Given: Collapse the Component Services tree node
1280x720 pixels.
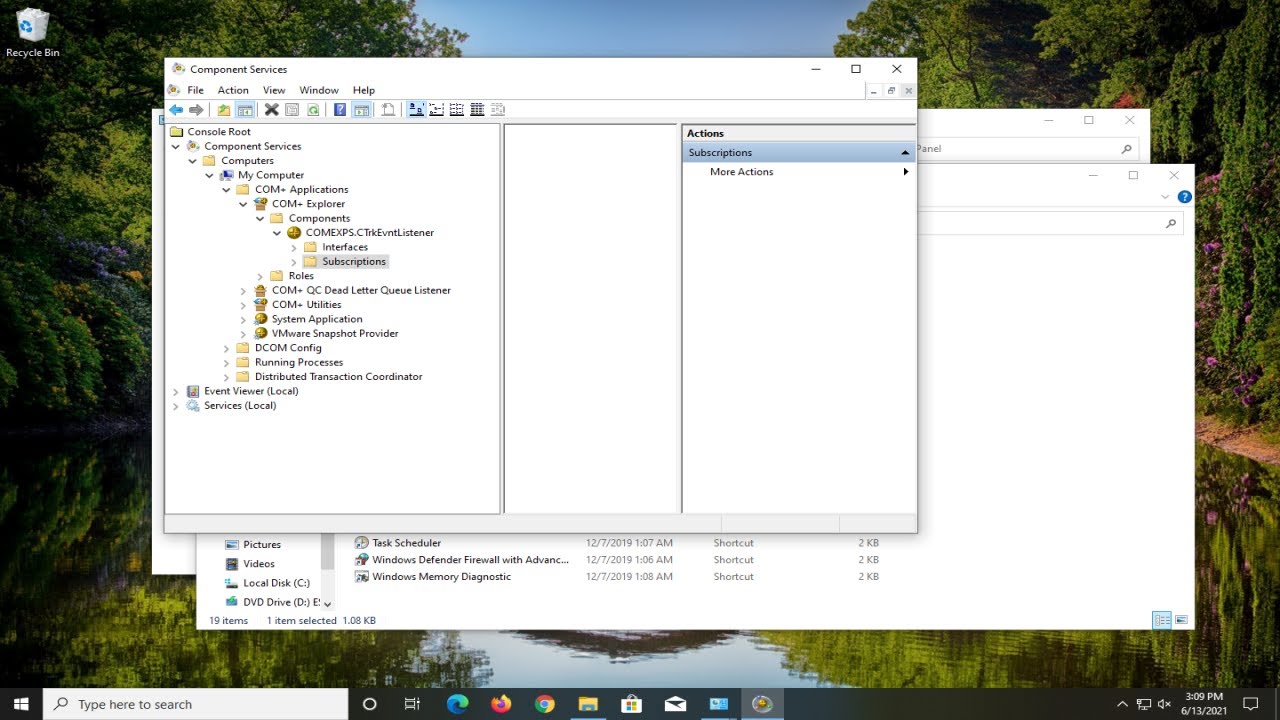Looking at the screenshot, I should pyautogui.click(x=176, y=146).
